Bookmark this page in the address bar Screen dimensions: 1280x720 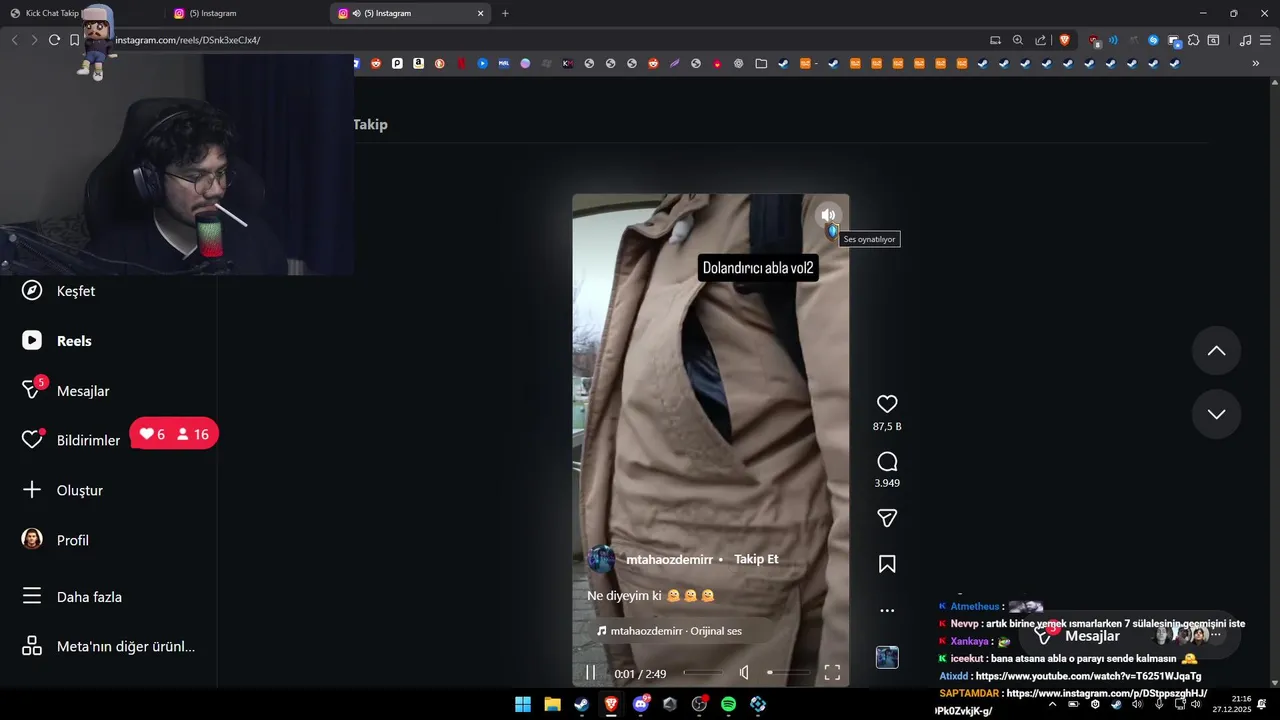74,40
